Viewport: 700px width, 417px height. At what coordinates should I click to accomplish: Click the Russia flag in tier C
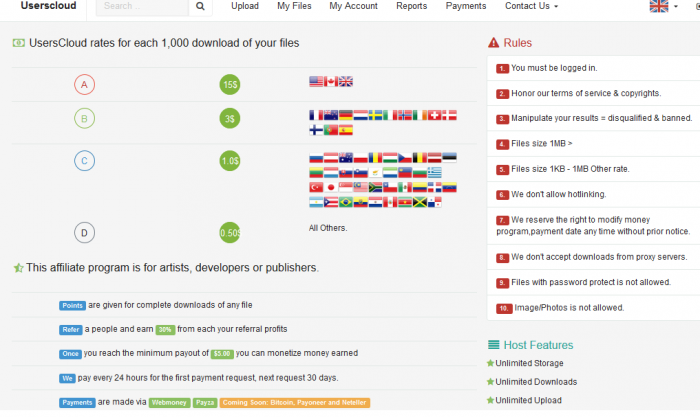pos(316,158)
